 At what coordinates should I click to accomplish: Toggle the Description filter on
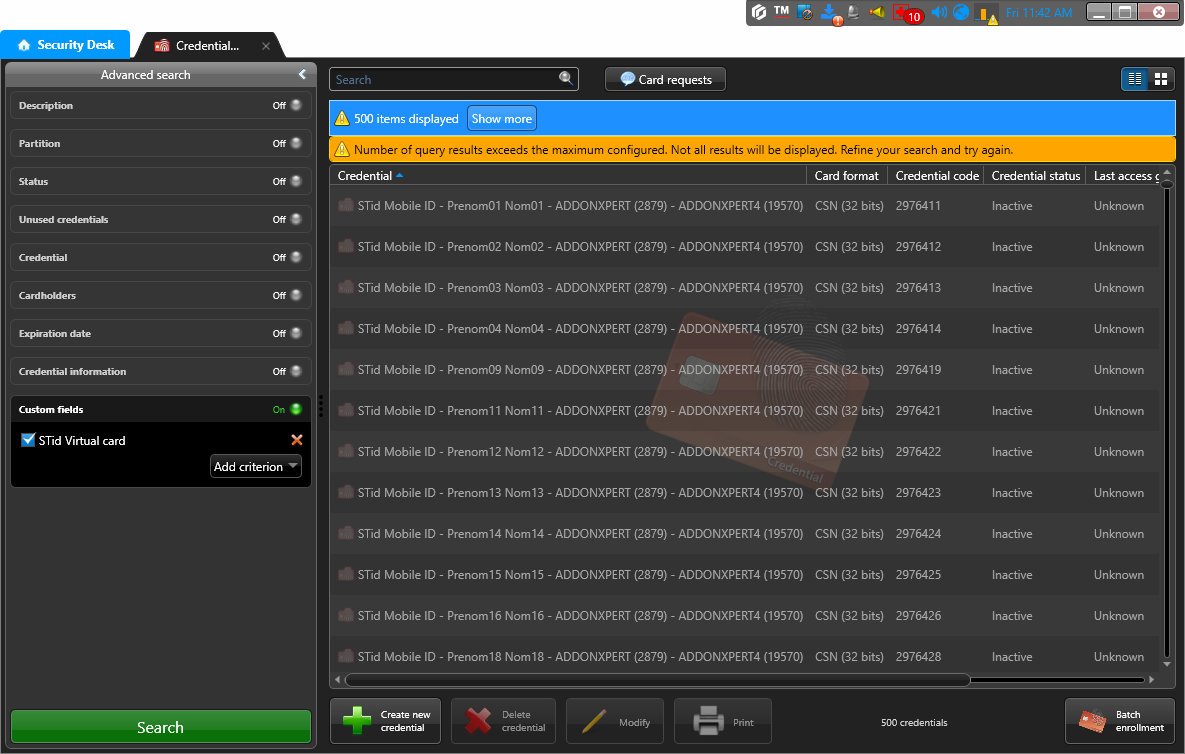pos(295,105)
